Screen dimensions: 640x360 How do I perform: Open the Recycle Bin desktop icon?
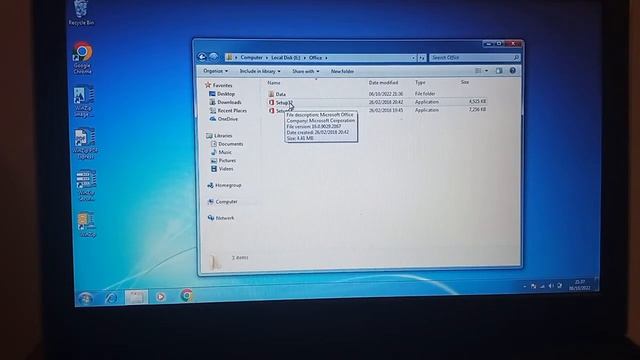[81, 12]
